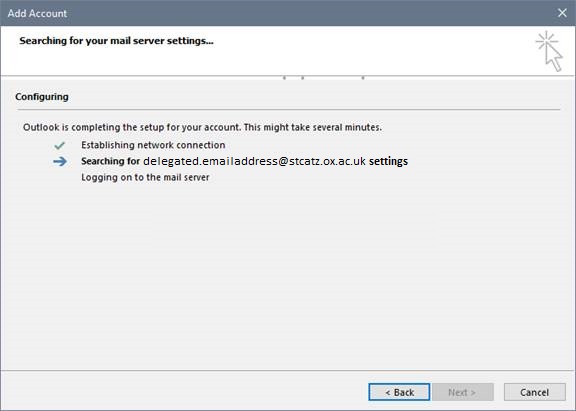Click the separator line under Configuring
The height and width of the screenshot is (411, 576).
tap(288, 109)
